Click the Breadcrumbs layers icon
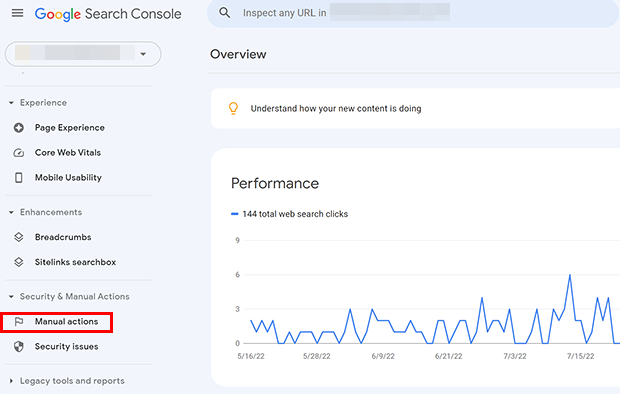 pyautogui.click(x=19, y=237)
